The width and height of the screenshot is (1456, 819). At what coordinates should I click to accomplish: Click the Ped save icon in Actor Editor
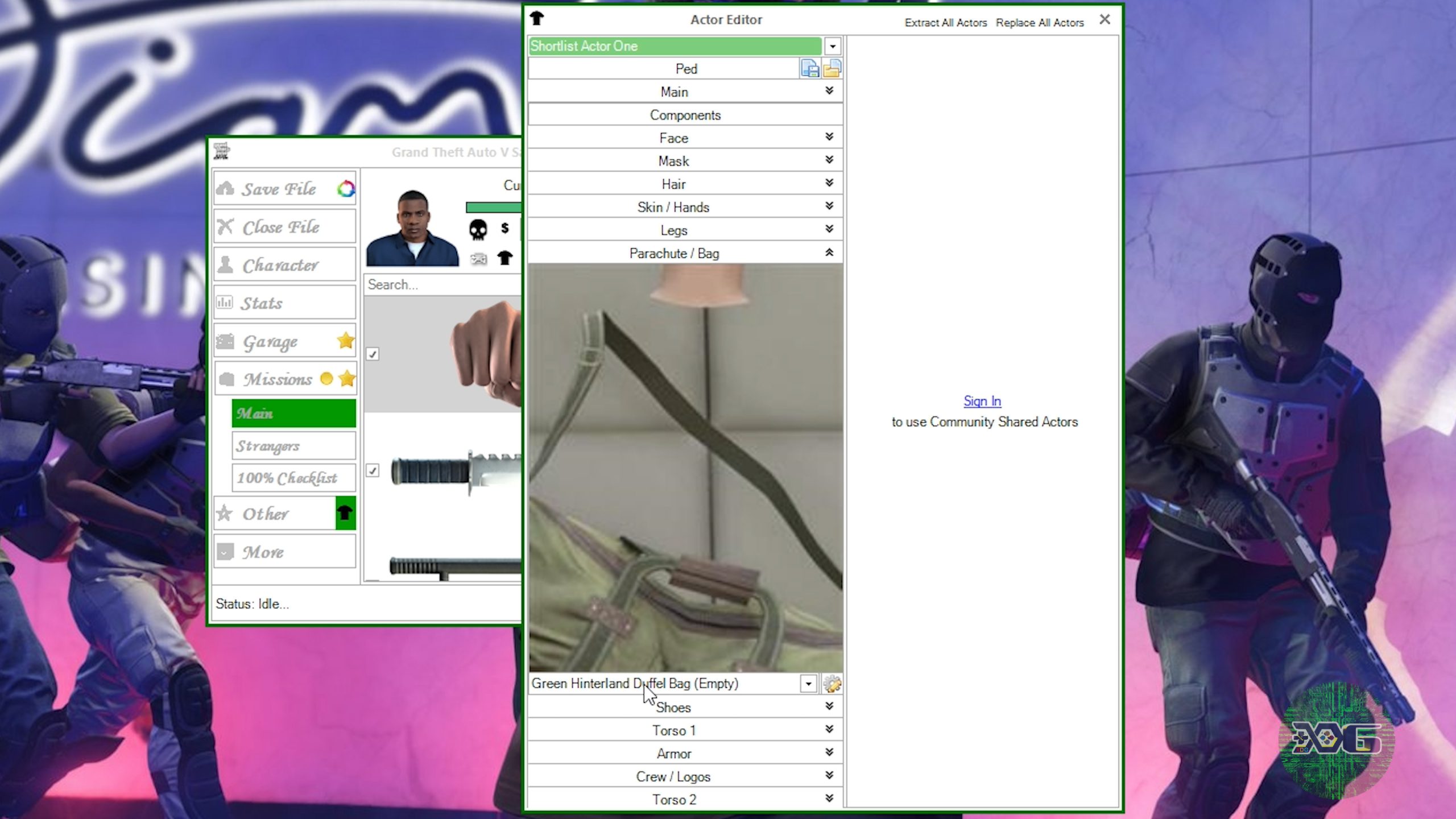(x=810, y=68)
